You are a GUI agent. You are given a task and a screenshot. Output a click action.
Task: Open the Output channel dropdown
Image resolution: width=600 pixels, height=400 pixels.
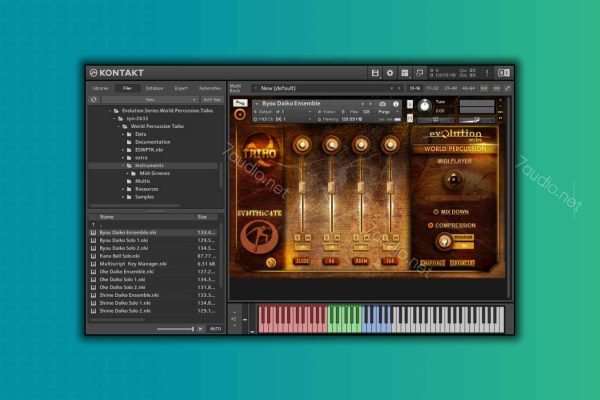pos(284,112)
